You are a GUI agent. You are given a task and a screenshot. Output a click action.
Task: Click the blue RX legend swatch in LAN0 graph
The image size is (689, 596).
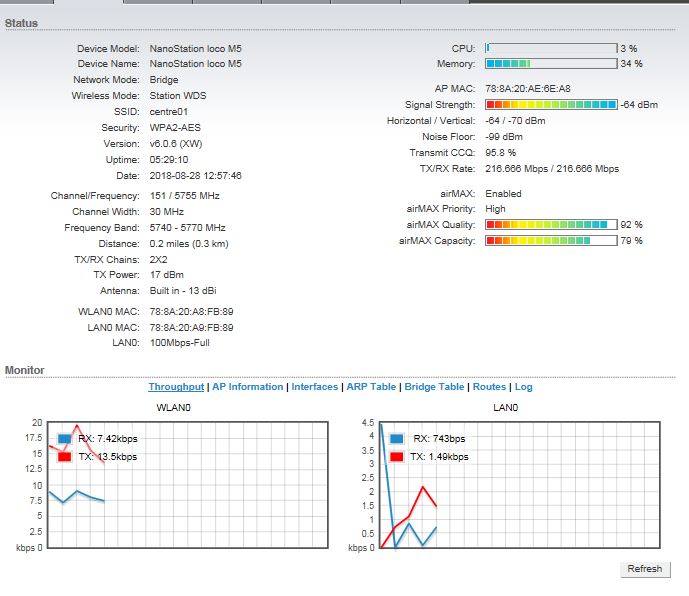(x=396, y=439)
